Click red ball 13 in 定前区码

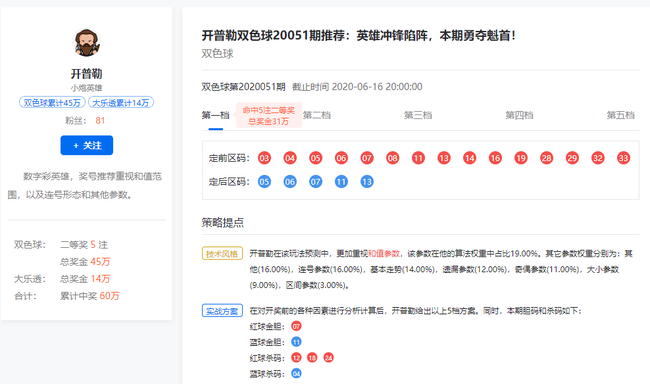pos(444,158)
